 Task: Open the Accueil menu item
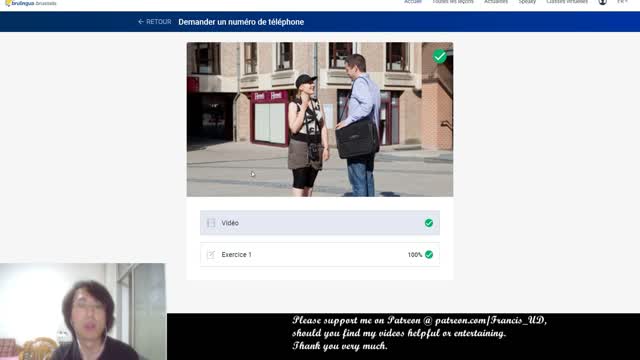point(413,2)
